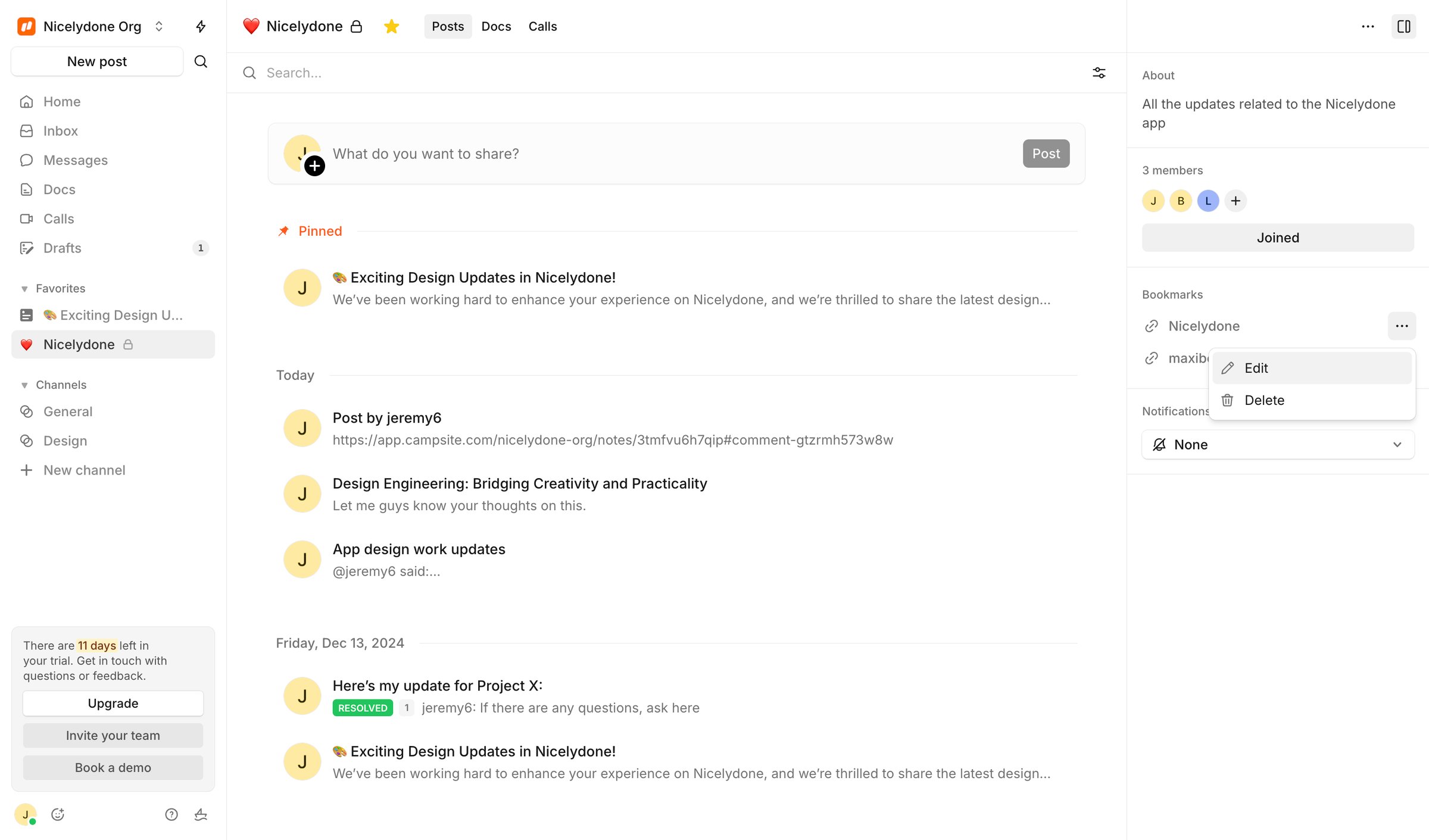Click the lightning bolt activity icon
The image size is (1429, 840).
201,26
